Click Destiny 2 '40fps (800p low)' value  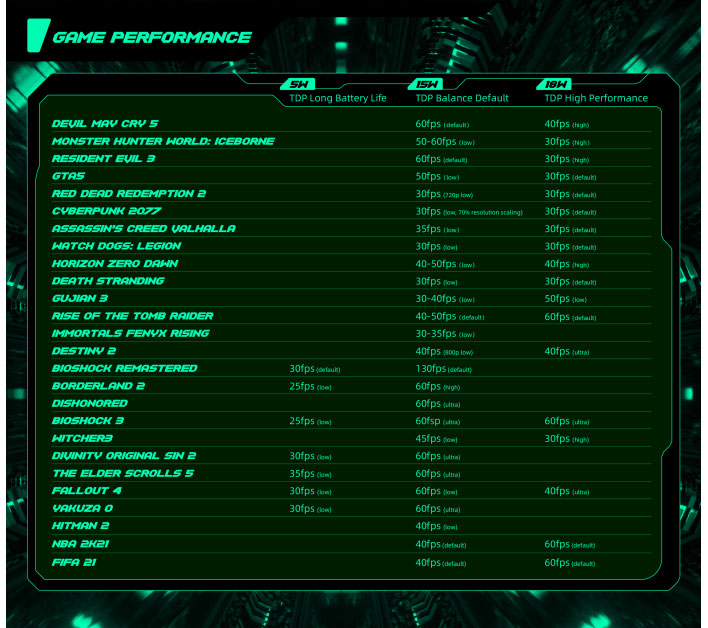[444, 352]
